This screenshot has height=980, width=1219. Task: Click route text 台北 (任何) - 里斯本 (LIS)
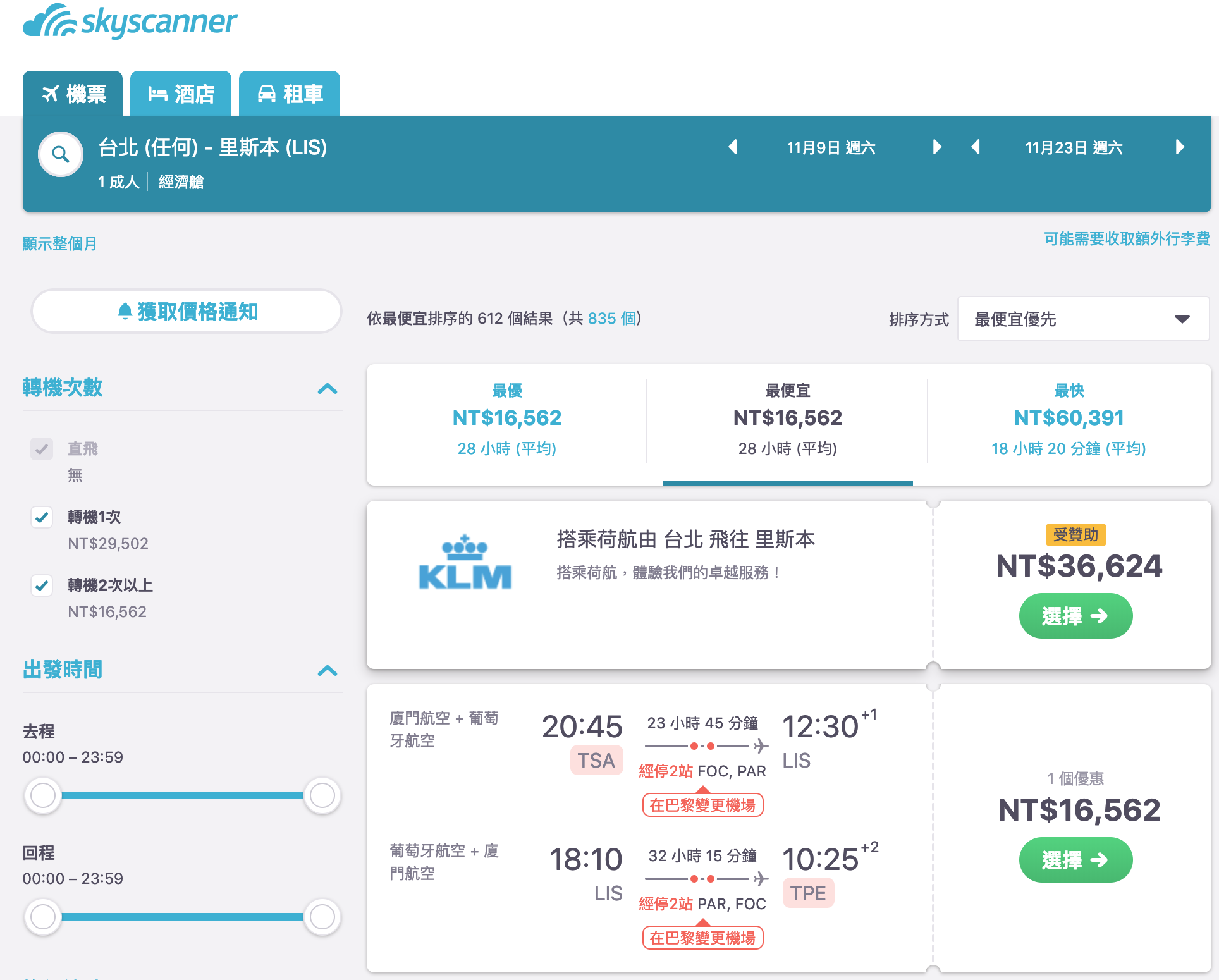point(212,147)
